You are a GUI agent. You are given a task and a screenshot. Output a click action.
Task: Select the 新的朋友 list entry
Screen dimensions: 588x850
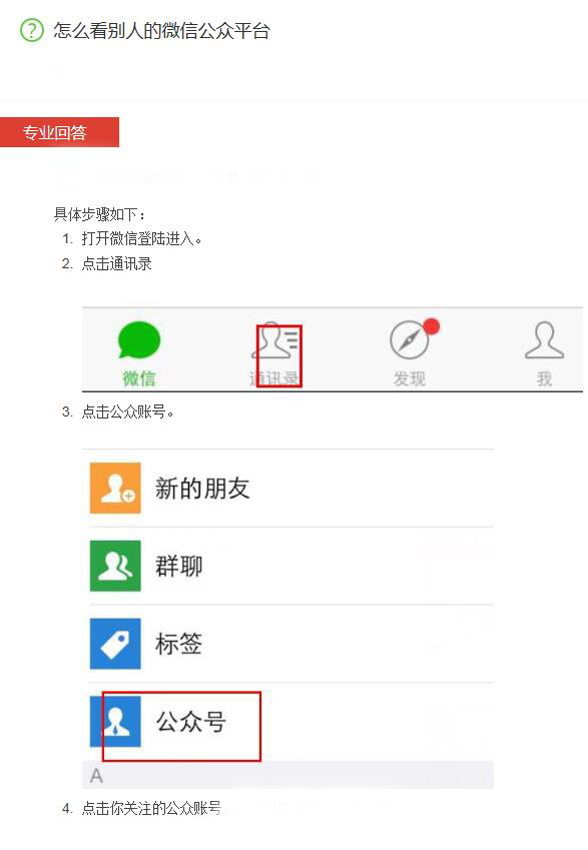pos(292,488)
